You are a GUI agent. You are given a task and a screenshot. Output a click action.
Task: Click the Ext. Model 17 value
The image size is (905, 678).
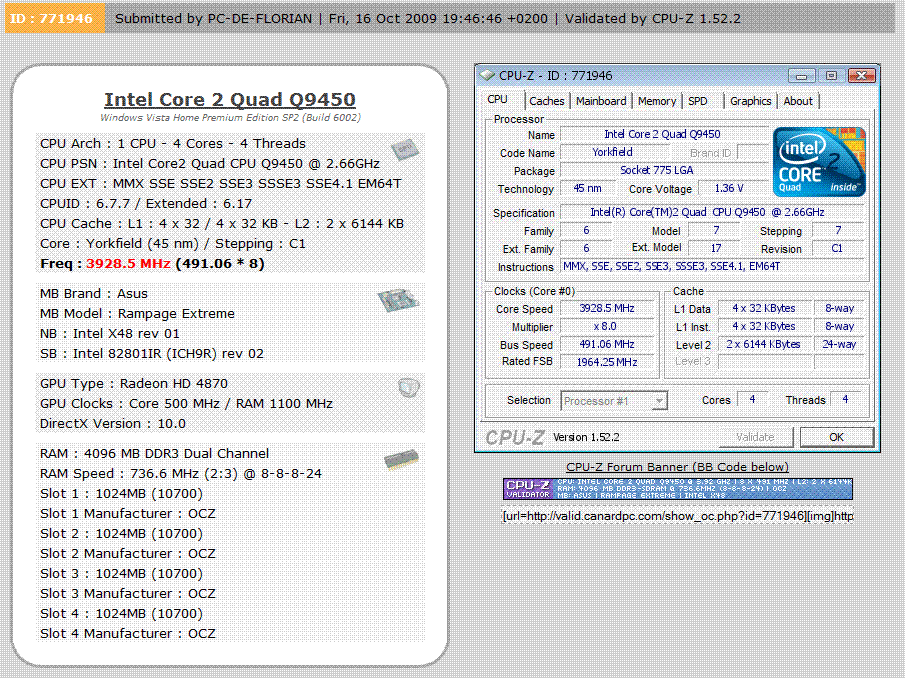pyautogui.click(x=716, y=248)
